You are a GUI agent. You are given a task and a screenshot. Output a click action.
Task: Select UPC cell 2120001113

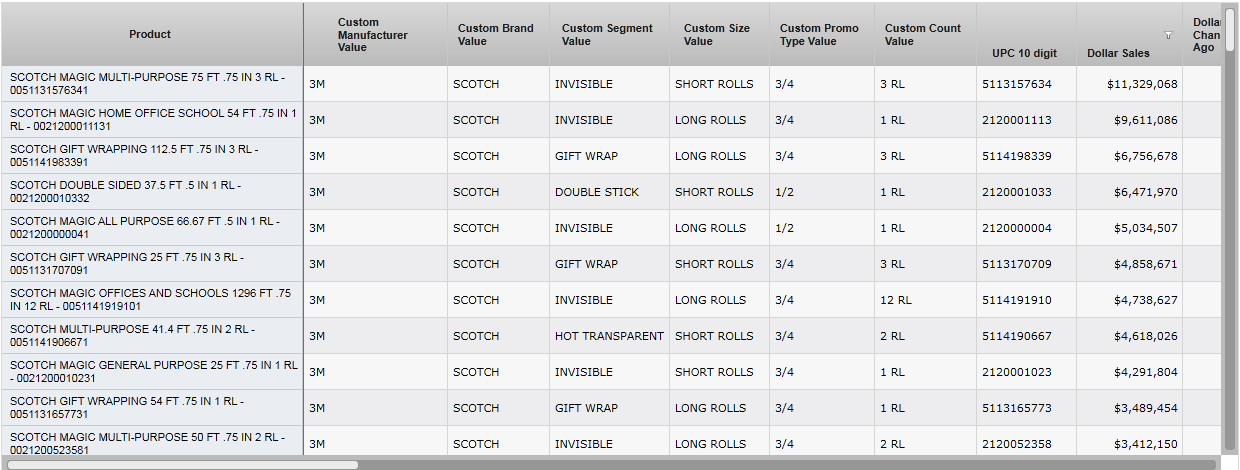pyautogui.click(x=1016, y=120)
